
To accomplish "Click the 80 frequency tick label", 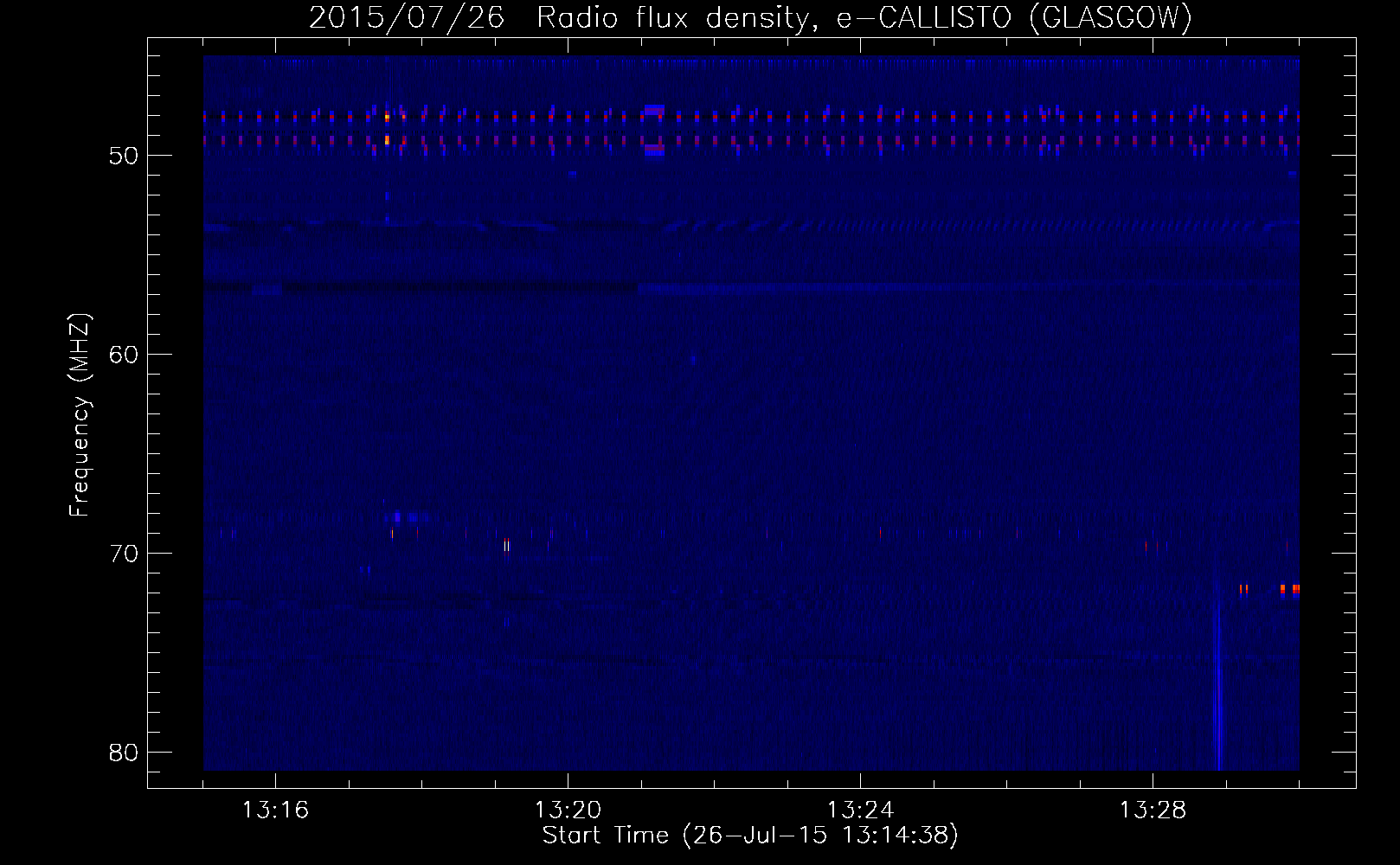I will pyautogui.click(x=125, y=753).
